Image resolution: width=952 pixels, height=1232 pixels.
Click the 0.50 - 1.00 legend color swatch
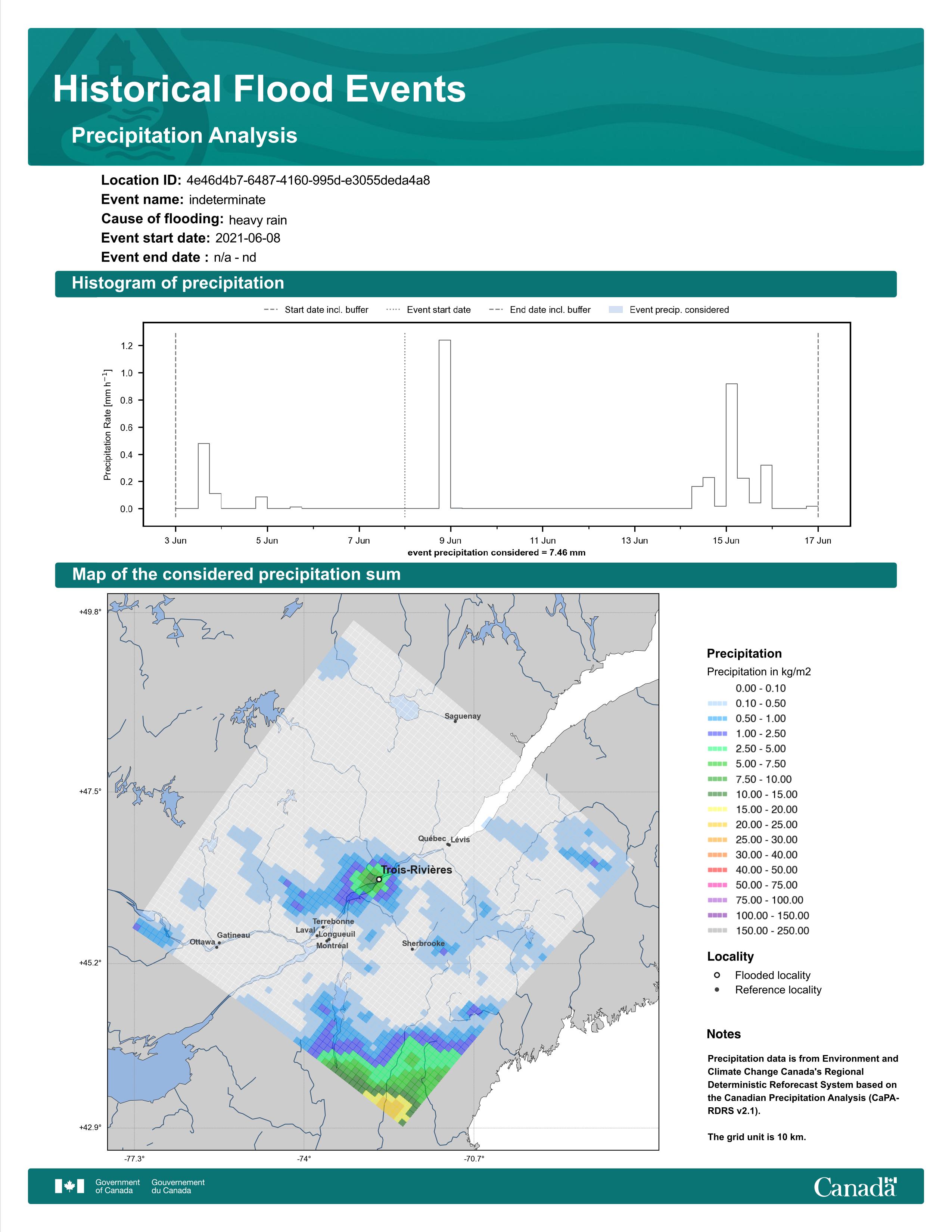718,719
